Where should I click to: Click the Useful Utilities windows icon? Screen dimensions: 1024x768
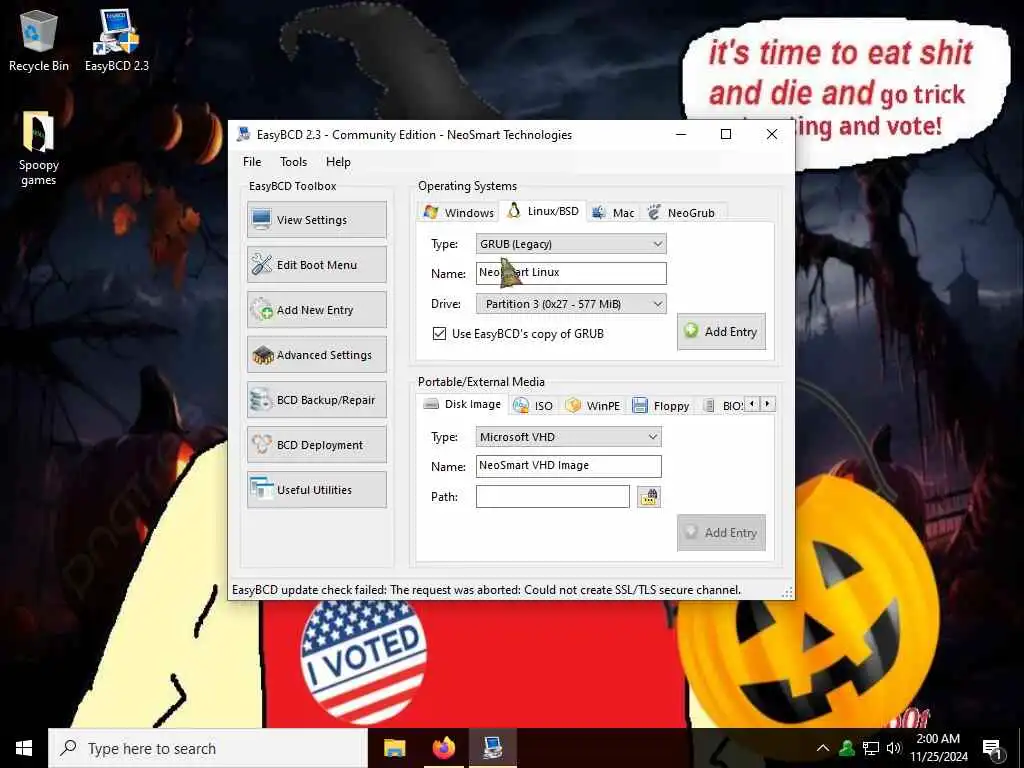(x=262, y=490)
